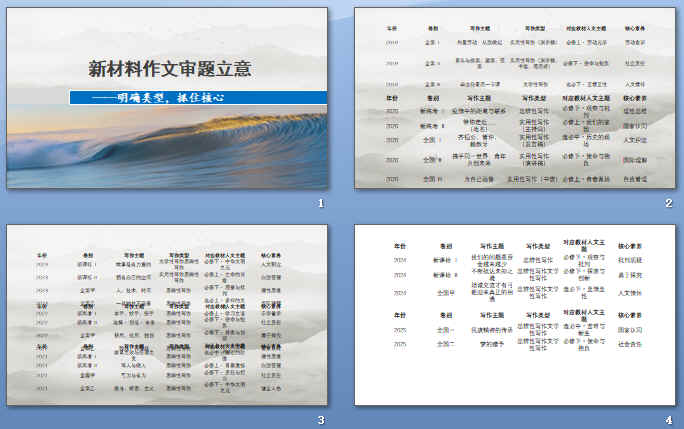Click slide number 3 label
This screenshot has height=429, width=684.
(320, 420)
